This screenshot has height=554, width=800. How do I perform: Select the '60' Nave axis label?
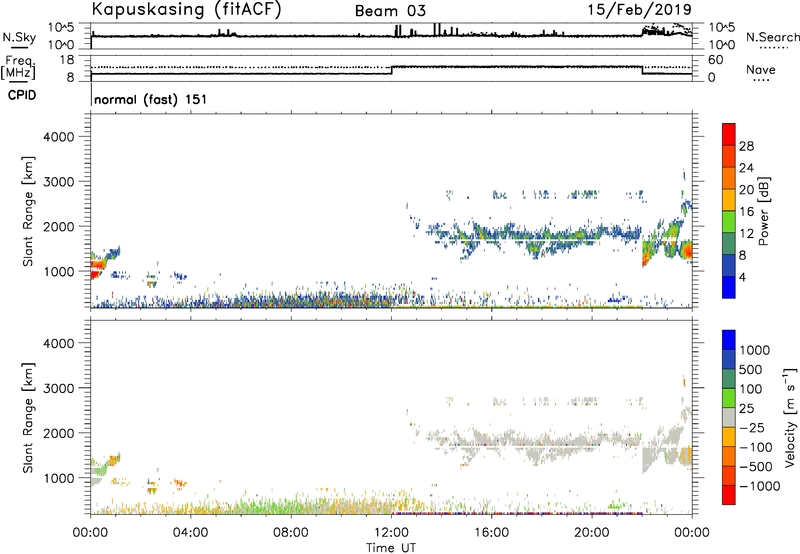click(715, 60)
